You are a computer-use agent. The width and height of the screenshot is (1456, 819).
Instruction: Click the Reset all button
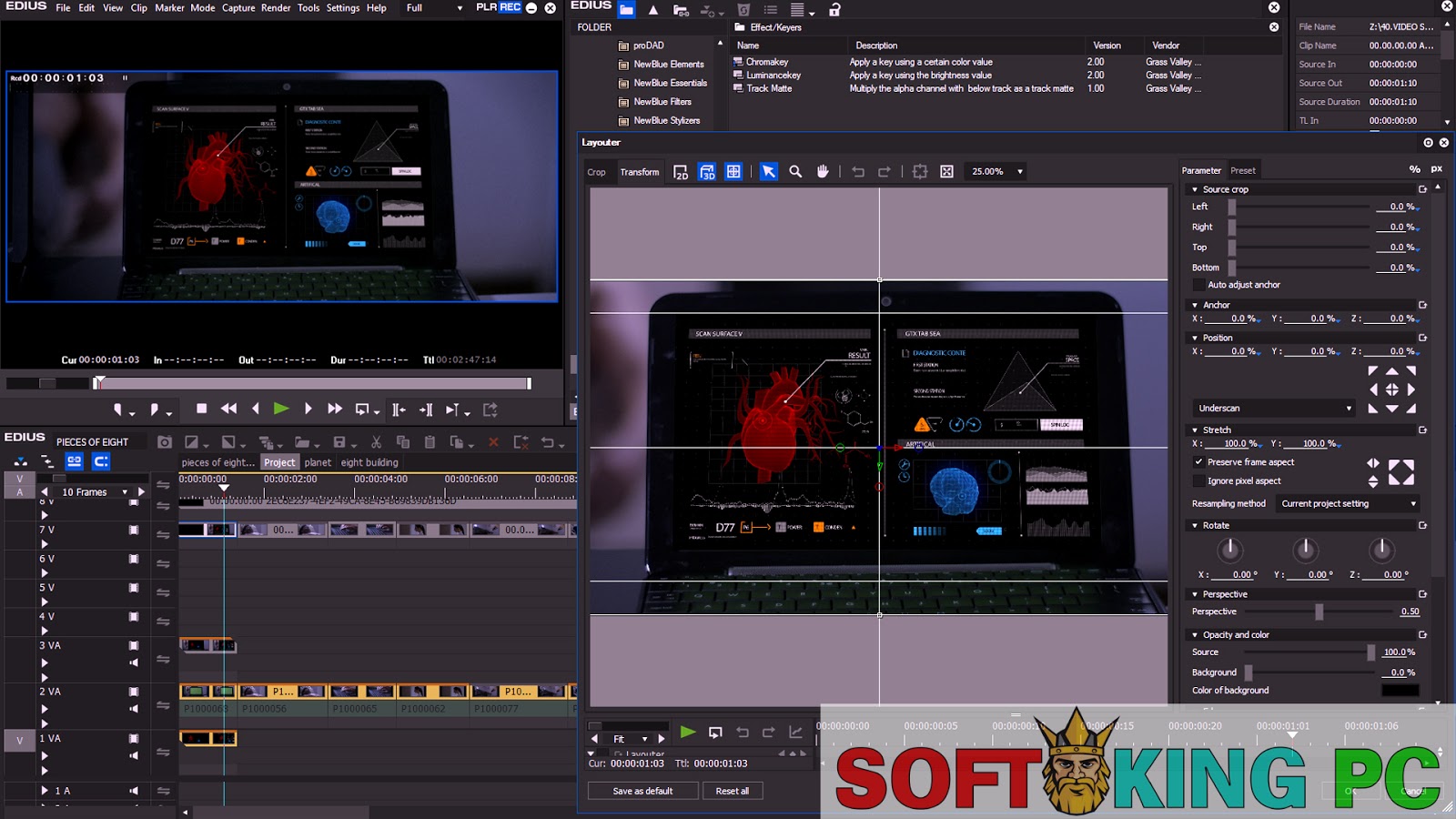(733, 791)
